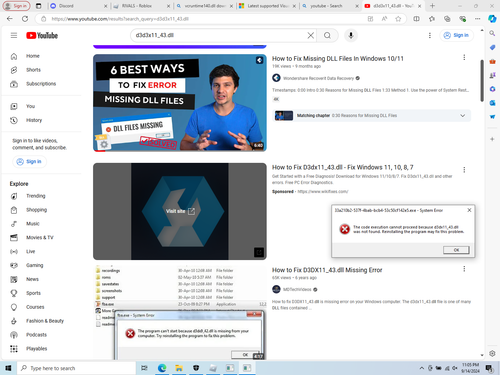500x375 pixels.
Task: Expand the Matching chapter dropdown
Action: [x=463, y=116]
